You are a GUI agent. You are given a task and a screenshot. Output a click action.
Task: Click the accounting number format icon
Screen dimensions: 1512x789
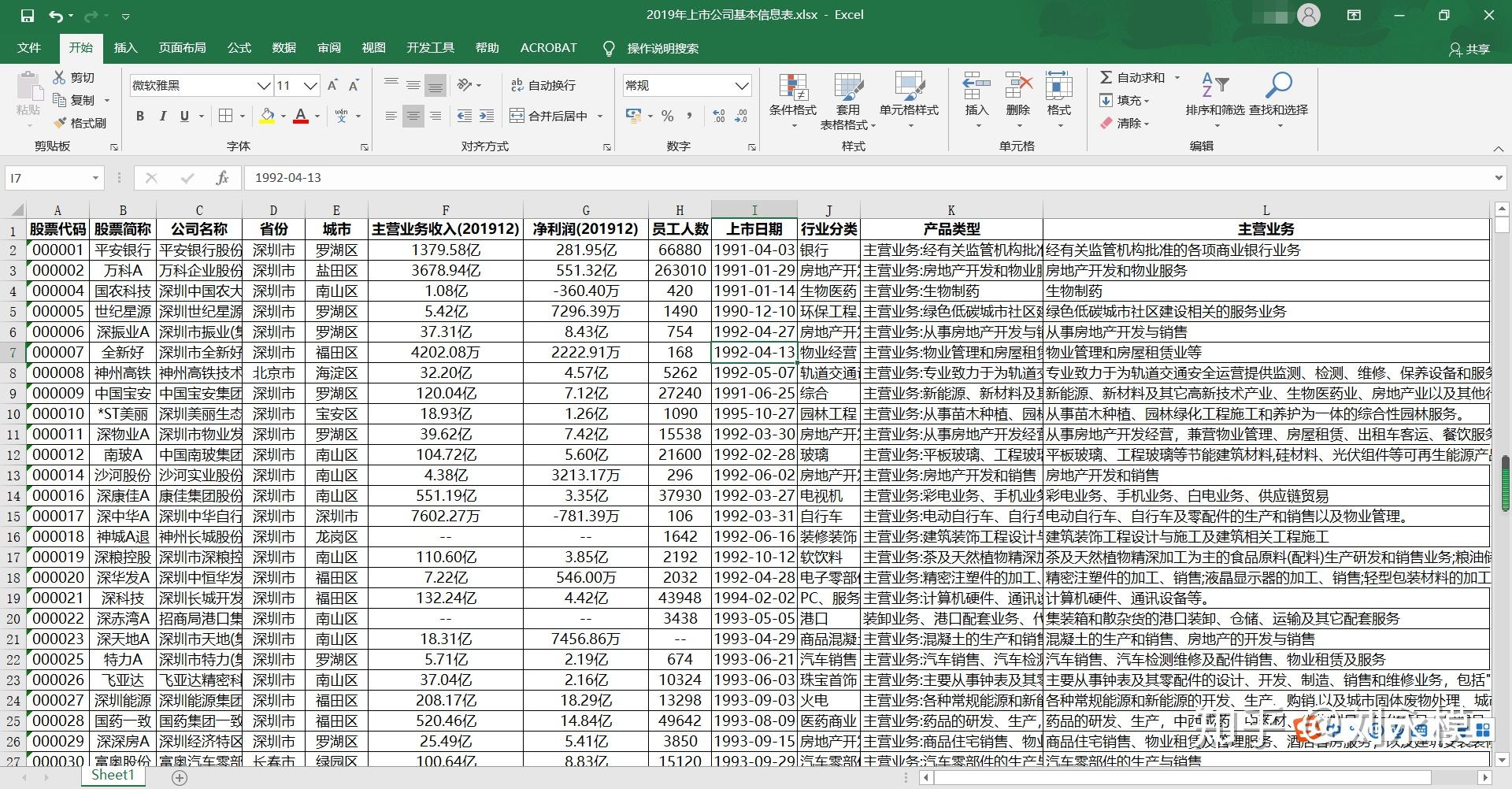point(633,116)
